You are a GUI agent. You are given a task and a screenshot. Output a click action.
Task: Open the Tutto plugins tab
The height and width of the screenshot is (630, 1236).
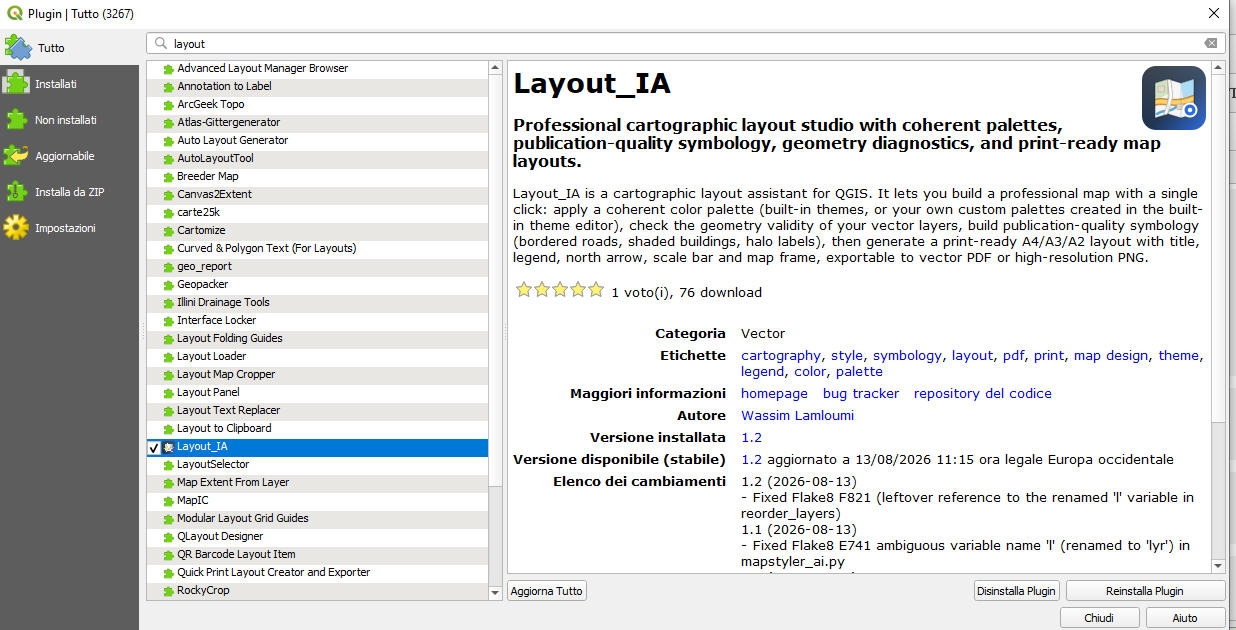pos(69,47)
